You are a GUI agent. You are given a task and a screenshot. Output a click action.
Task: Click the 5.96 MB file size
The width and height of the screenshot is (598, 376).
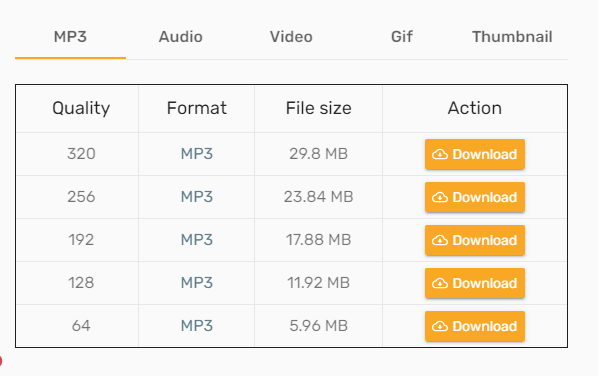point(318,326)
